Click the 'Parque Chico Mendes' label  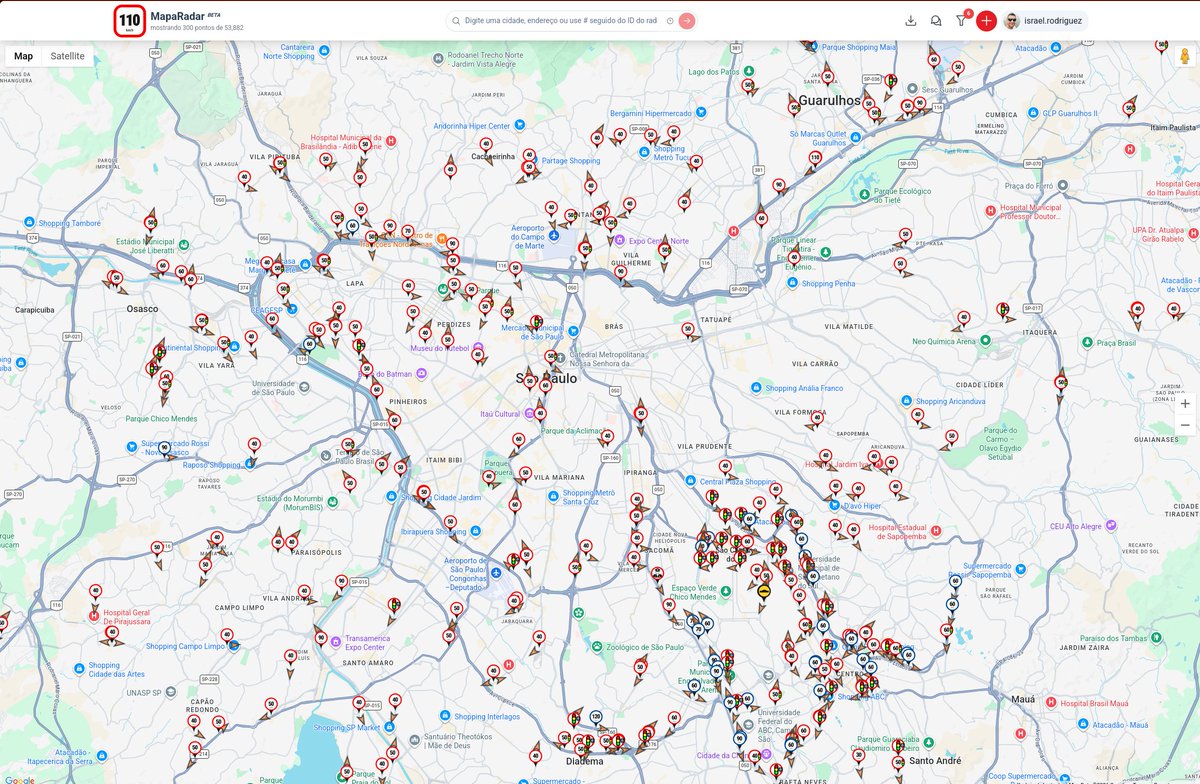click(161, 418)
